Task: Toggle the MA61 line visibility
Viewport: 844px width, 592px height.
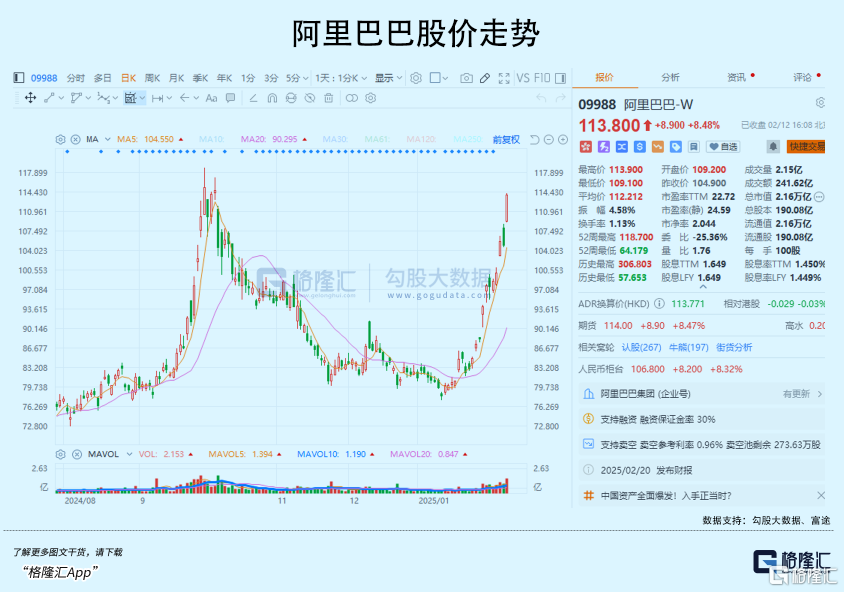Action: [x=377, y=139]
